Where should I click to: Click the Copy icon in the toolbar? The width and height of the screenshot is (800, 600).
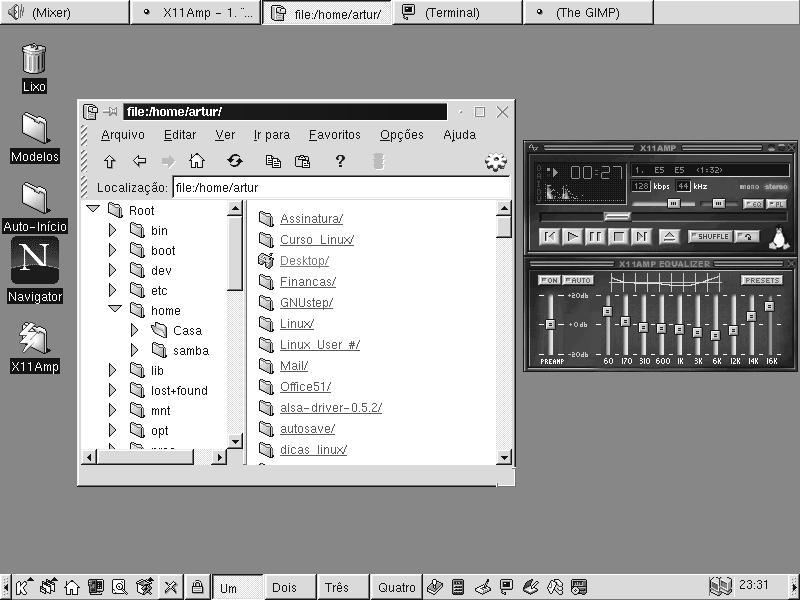(273, 161)
